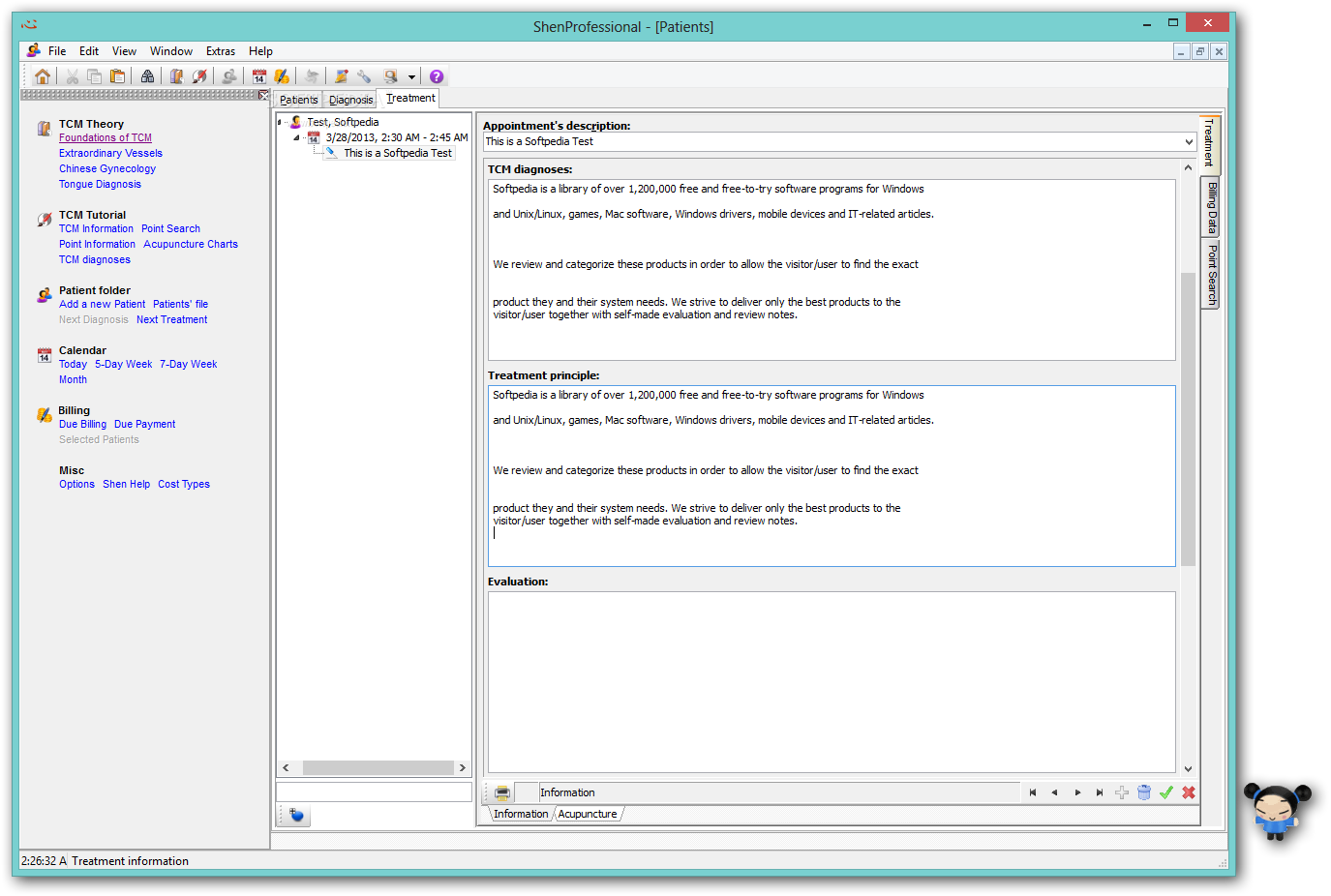Image resolution: width=1331 pixels, height=896 pixels.
Task: Open the Cost Types link
Action: point(184,485)
